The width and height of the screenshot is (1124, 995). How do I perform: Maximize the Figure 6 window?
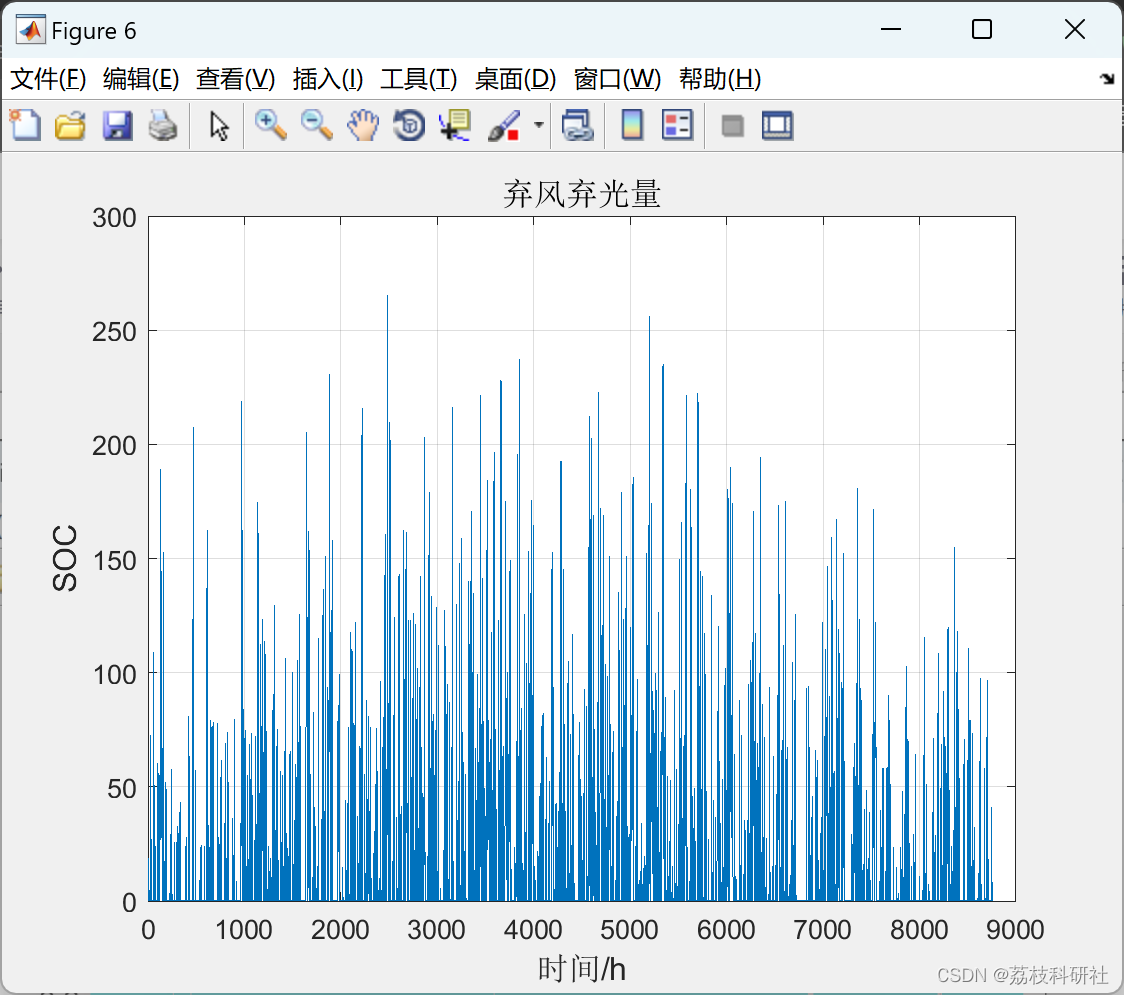coord(981,29)
